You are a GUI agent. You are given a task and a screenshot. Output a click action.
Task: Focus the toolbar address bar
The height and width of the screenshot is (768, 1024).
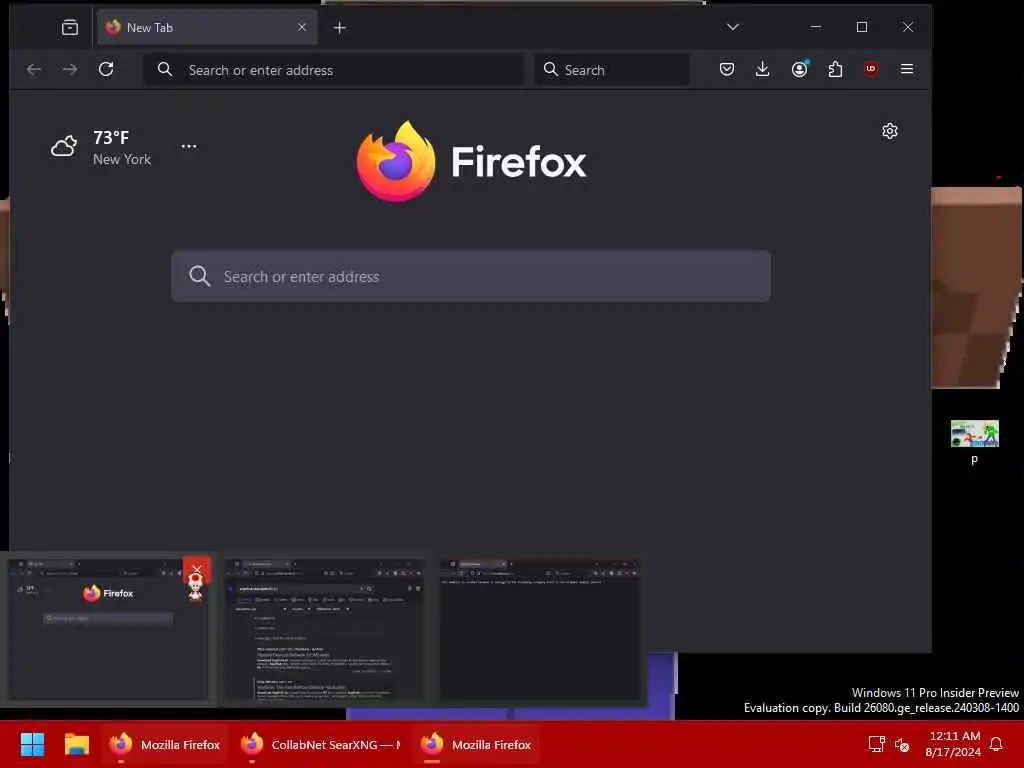coord(334,70)
